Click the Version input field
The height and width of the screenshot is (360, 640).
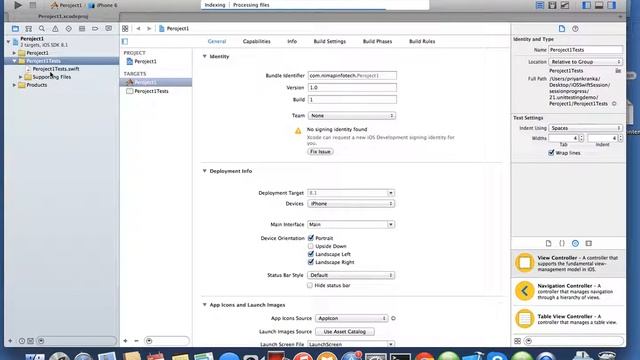pos(352,88)
